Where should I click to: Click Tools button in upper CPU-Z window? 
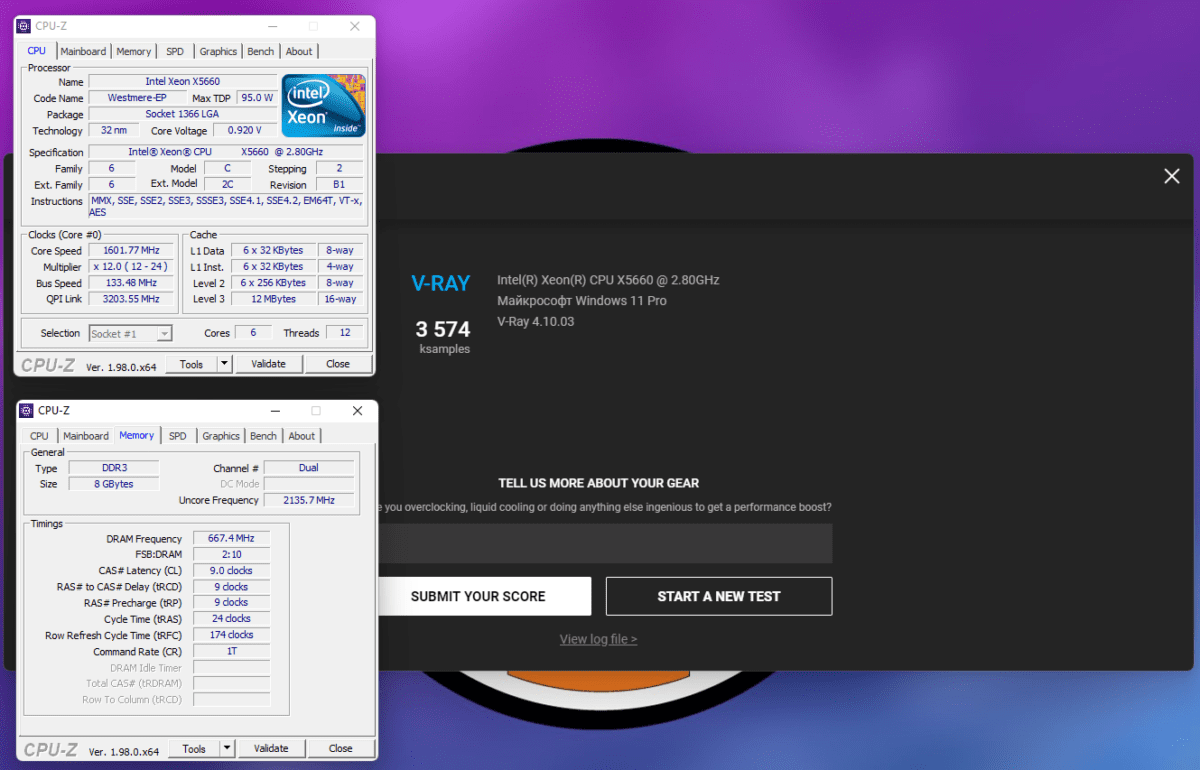pyautogui.click(x=192, y=364)
